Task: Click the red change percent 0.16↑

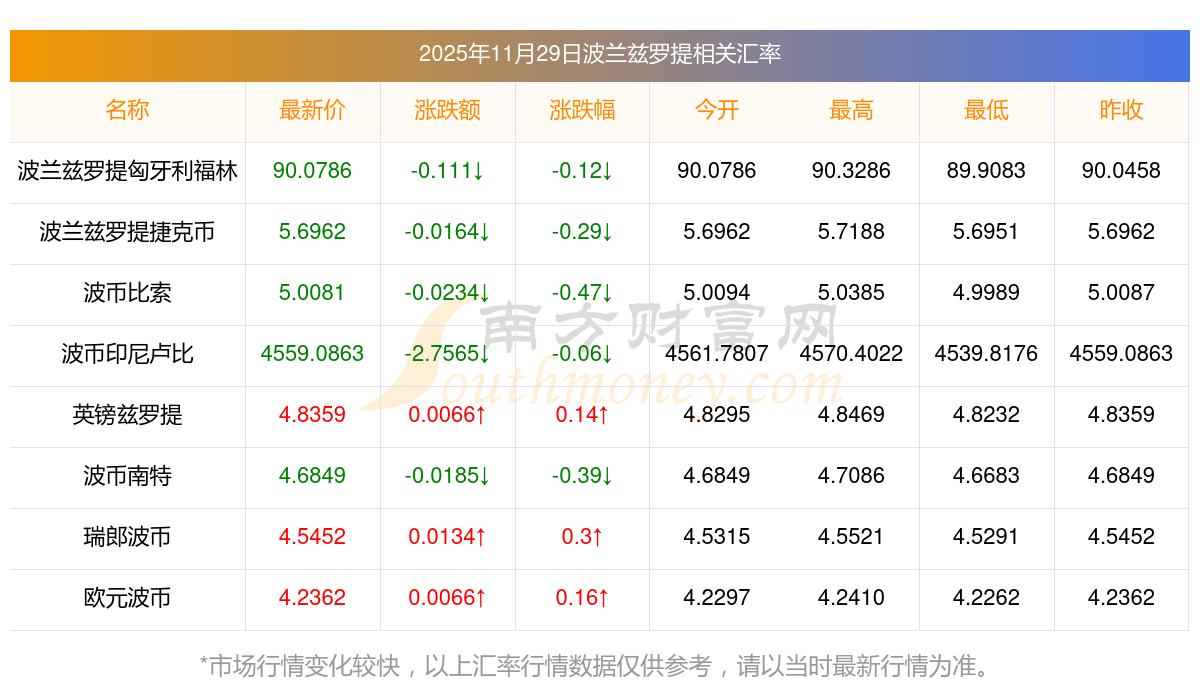Action: point(582,598)
